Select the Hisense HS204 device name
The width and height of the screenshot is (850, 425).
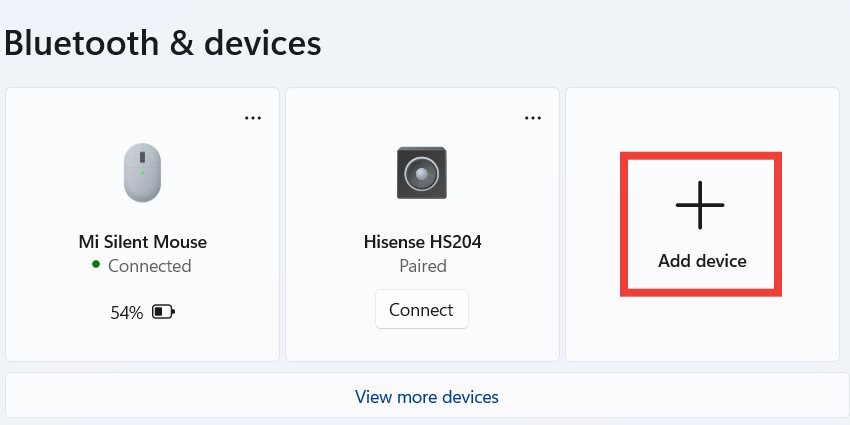(422, 241)
